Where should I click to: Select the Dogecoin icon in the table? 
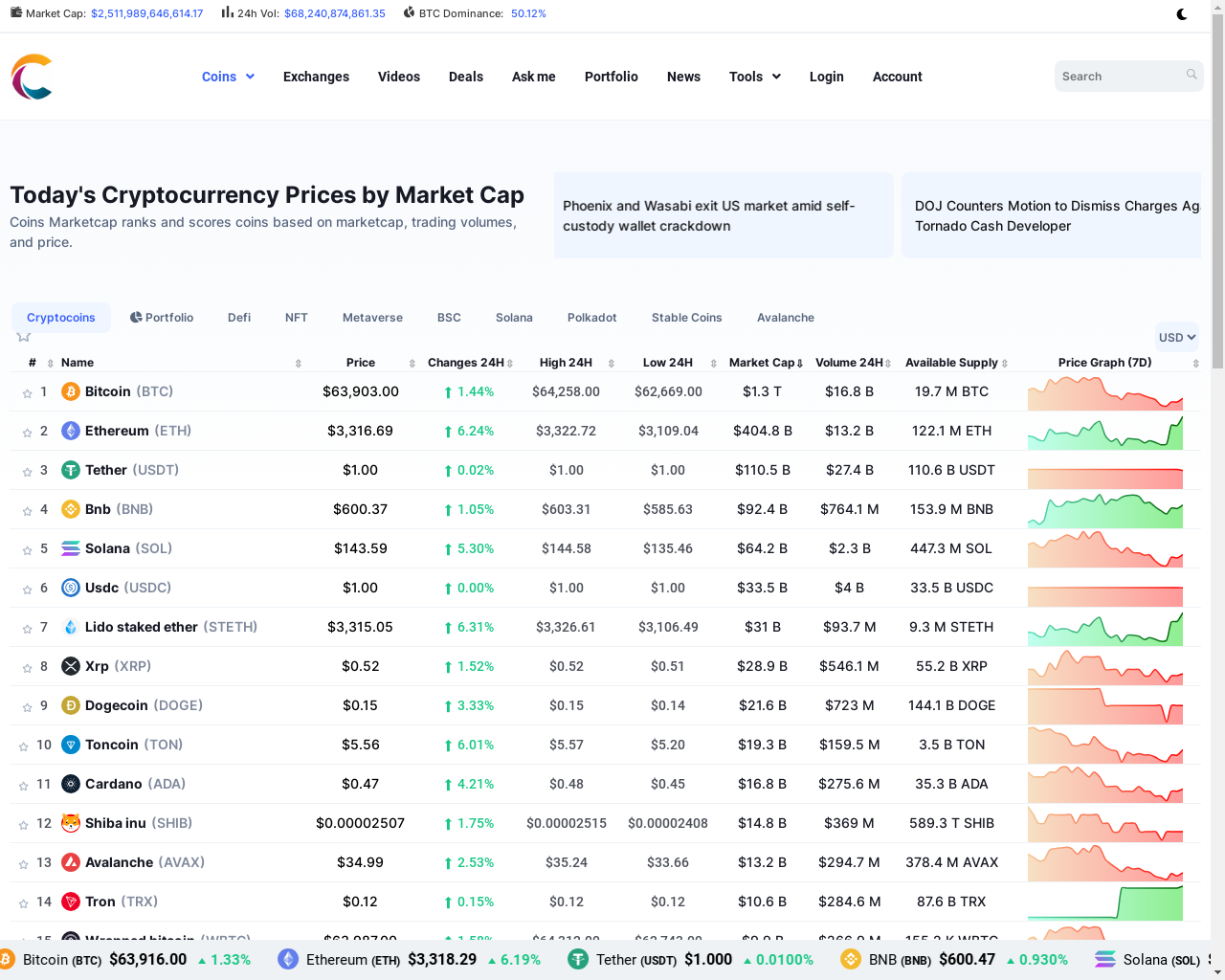[70, 705]
